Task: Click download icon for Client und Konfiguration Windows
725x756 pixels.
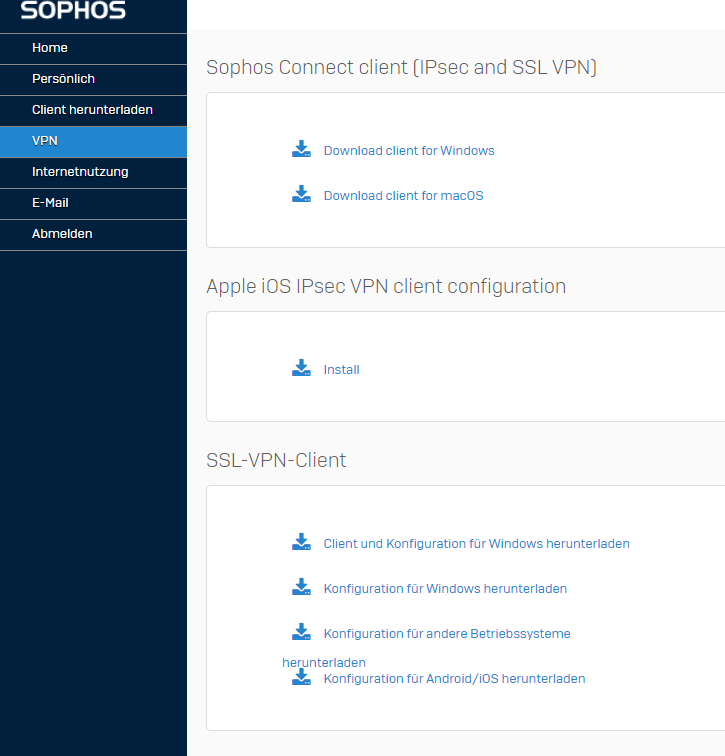Action: pyautogui.click(x=301, y=543)
